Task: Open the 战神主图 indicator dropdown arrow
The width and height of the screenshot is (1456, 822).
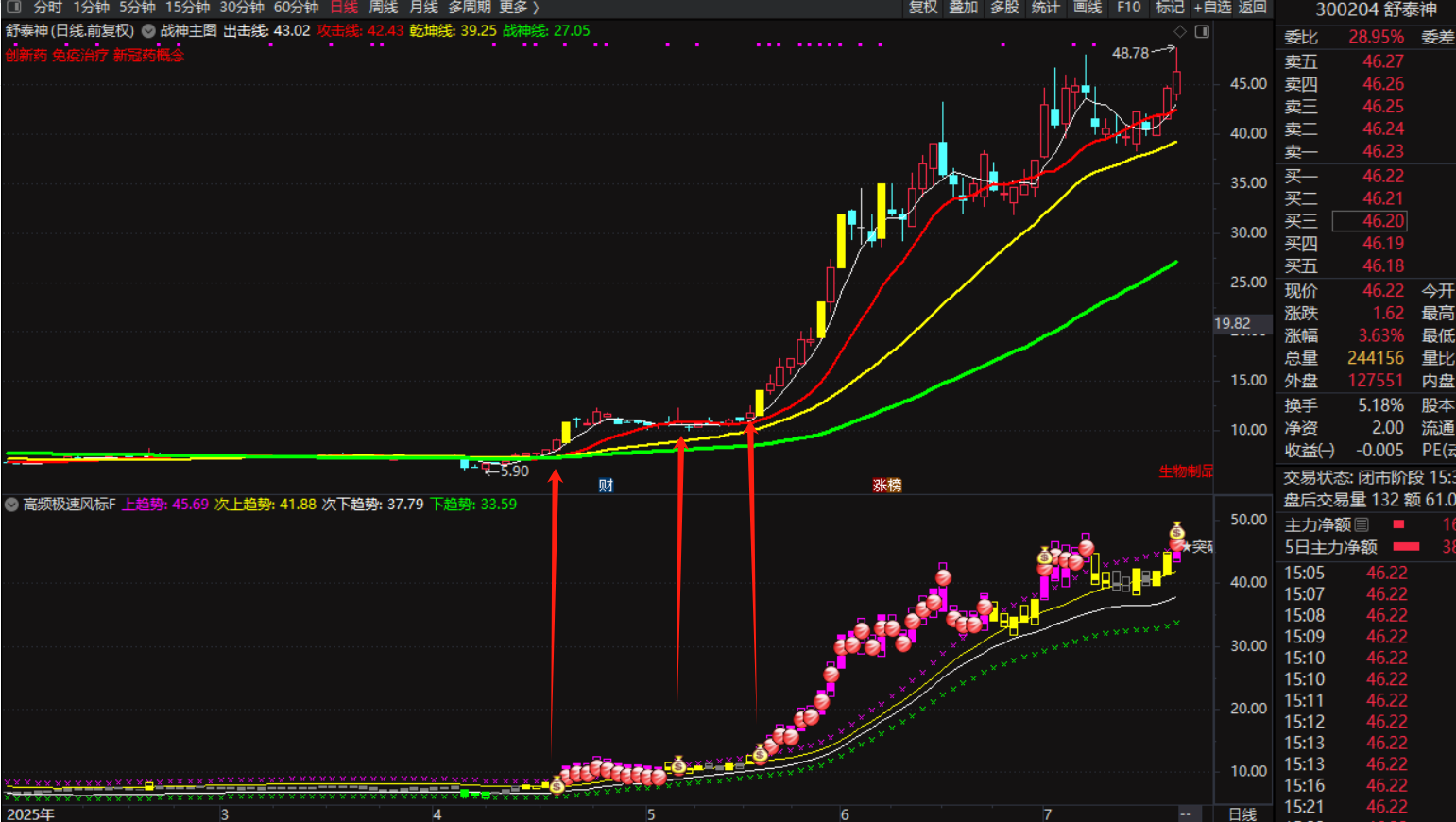Action: pyautogui.click(x=148, y=30)
